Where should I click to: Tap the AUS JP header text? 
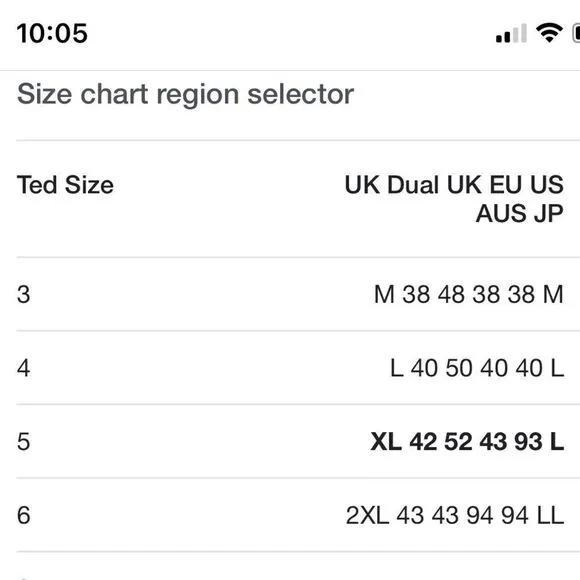pyautogui.click(x=519, y=213)
